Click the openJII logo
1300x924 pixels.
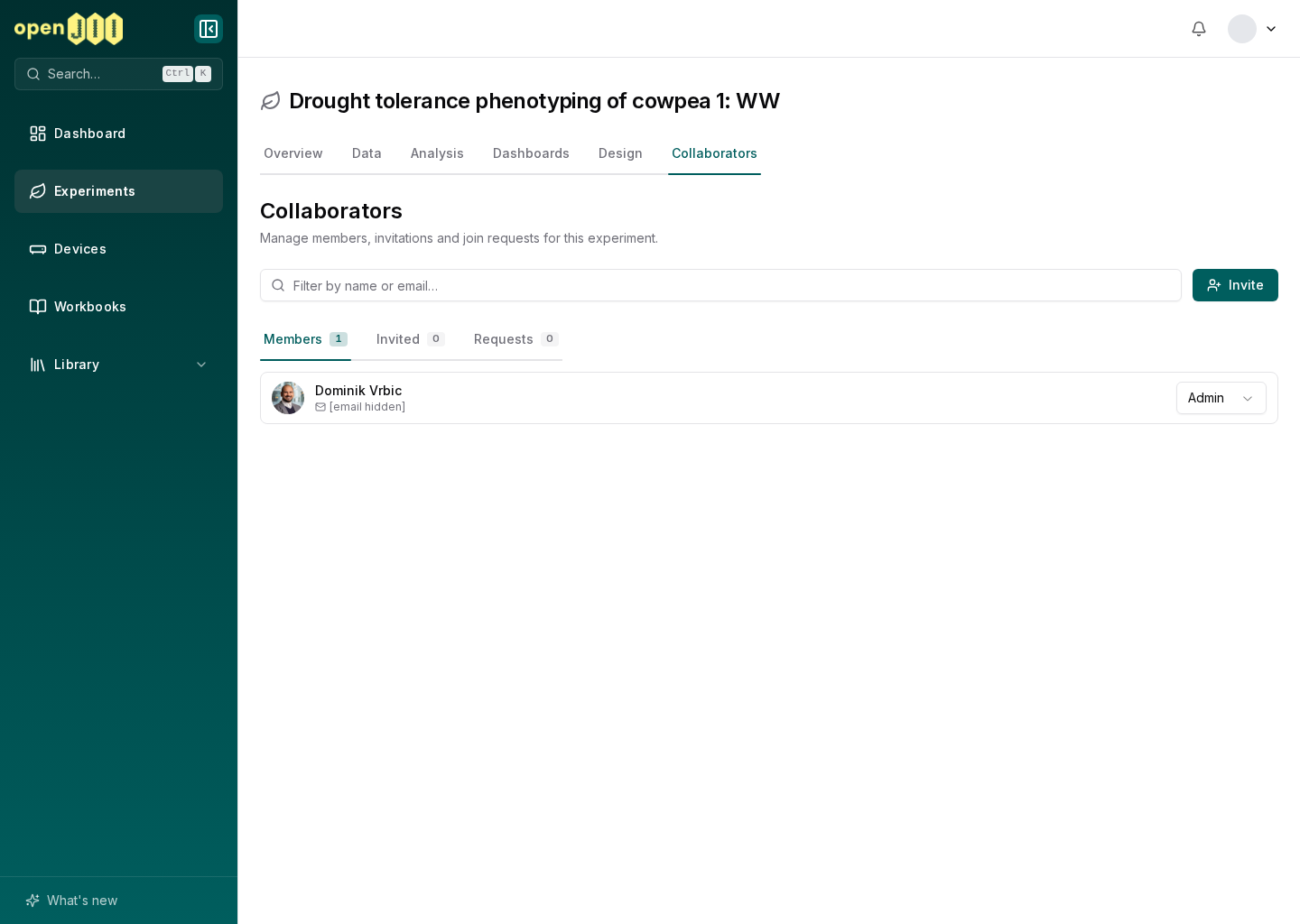point(69,29)
